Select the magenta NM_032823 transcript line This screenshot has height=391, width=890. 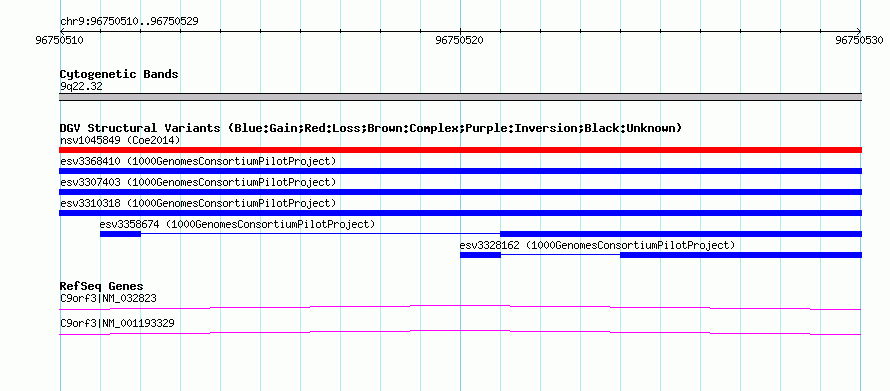tap(460, 308)
